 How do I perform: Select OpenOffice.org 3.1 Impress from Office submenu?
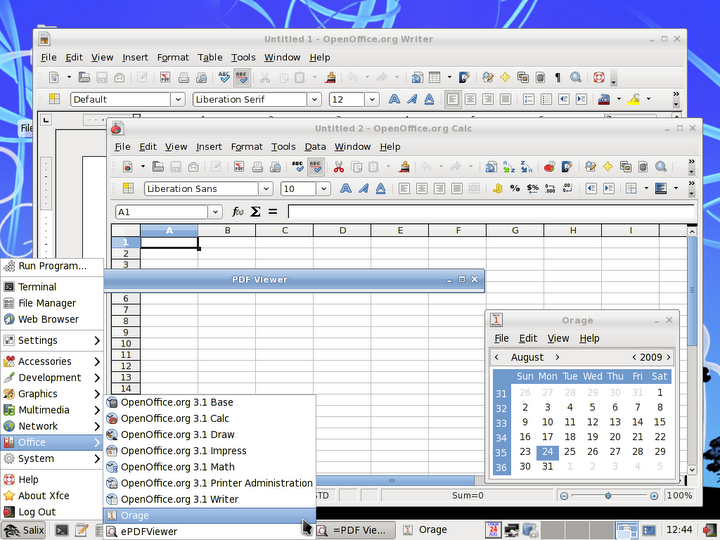coord(183,451)
